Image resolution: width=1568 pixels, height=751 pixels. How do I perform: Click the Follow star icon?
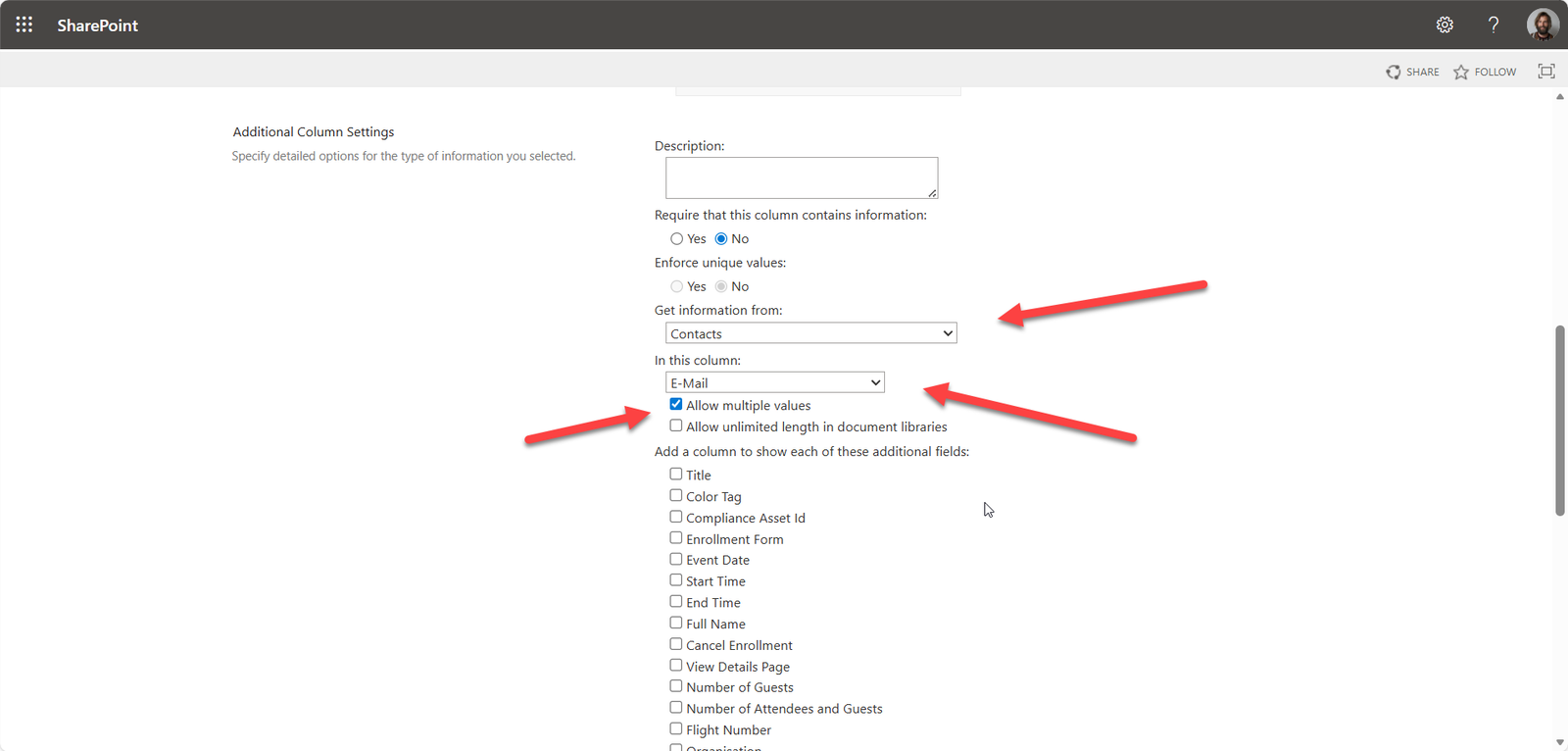[x=1461, y=72]
